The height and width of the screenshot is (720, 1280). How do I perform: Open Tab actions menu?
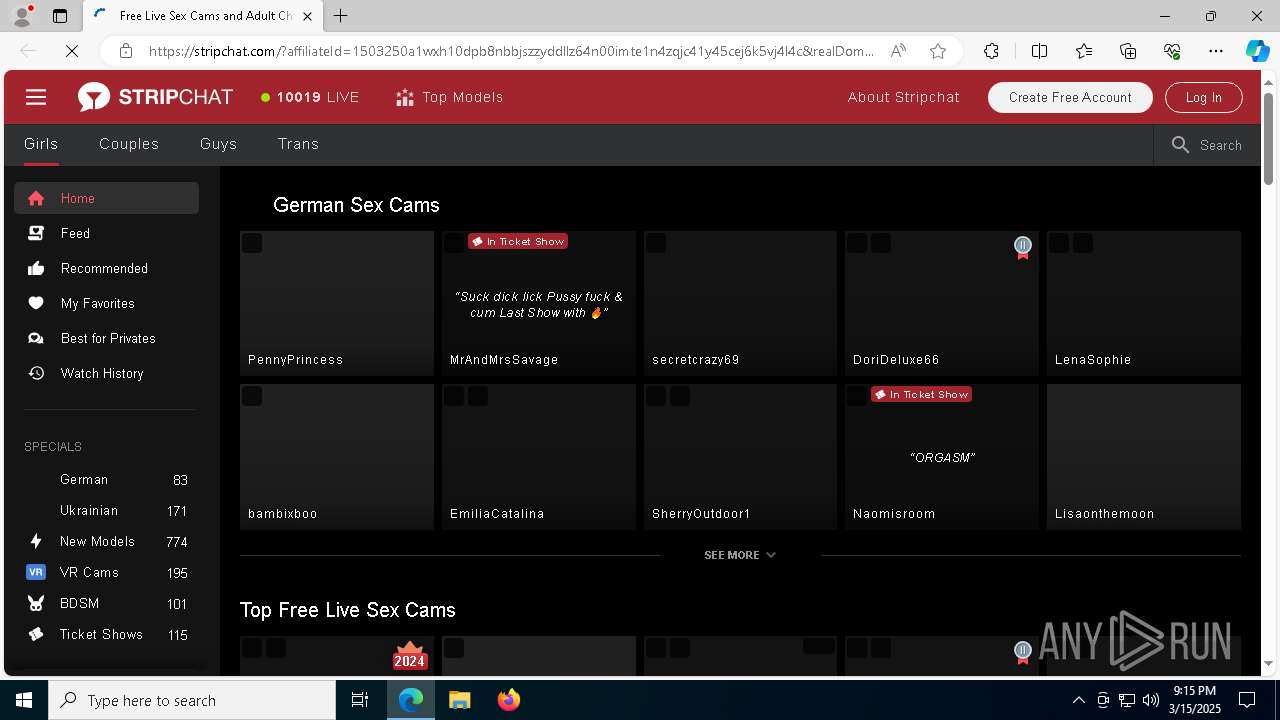click(x=60, y=16)
